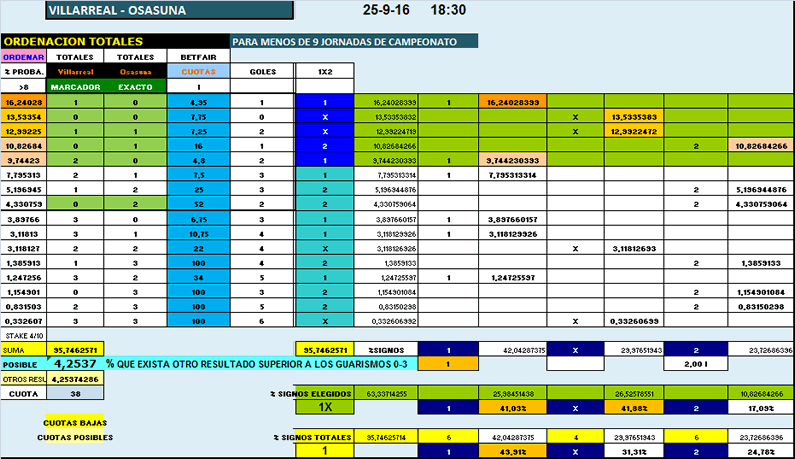Select the 10,82684266 cell in the 2 column
Screen dimensions: 795x459
(x=761, y=146)
